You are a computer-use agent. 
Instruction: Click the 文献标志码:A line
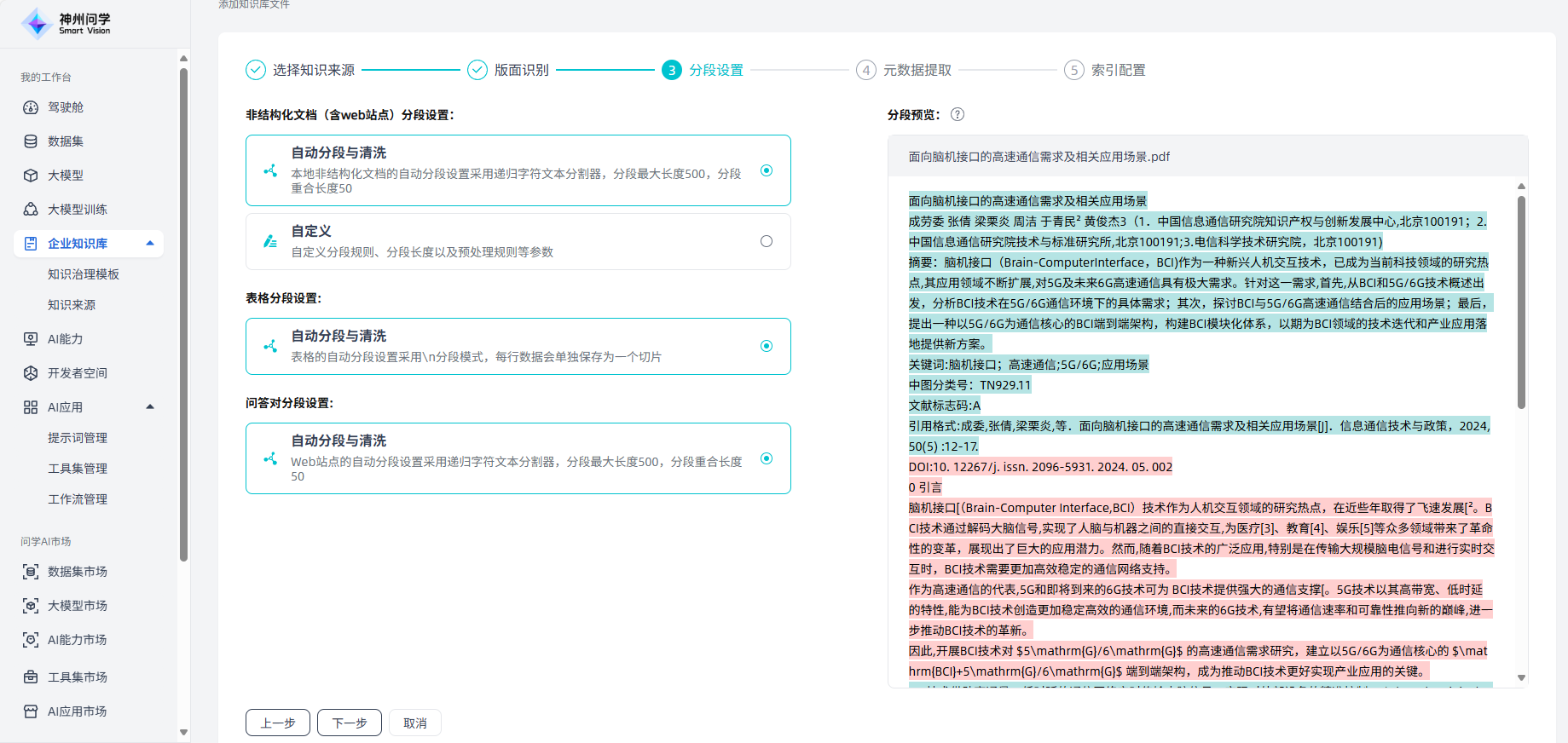(945, 406)
